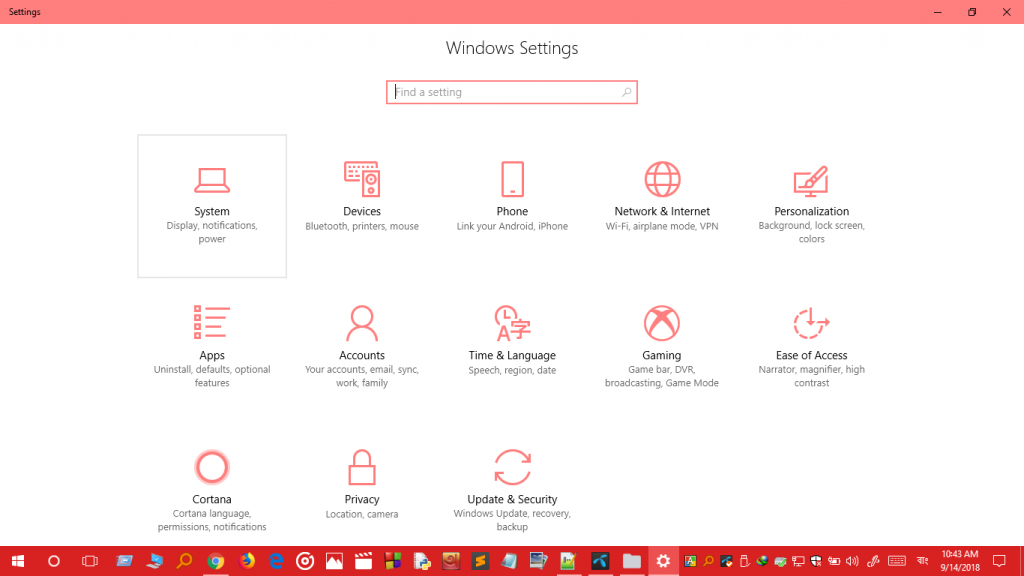Open Windows Defender shield tray icon

click(816, 561)
